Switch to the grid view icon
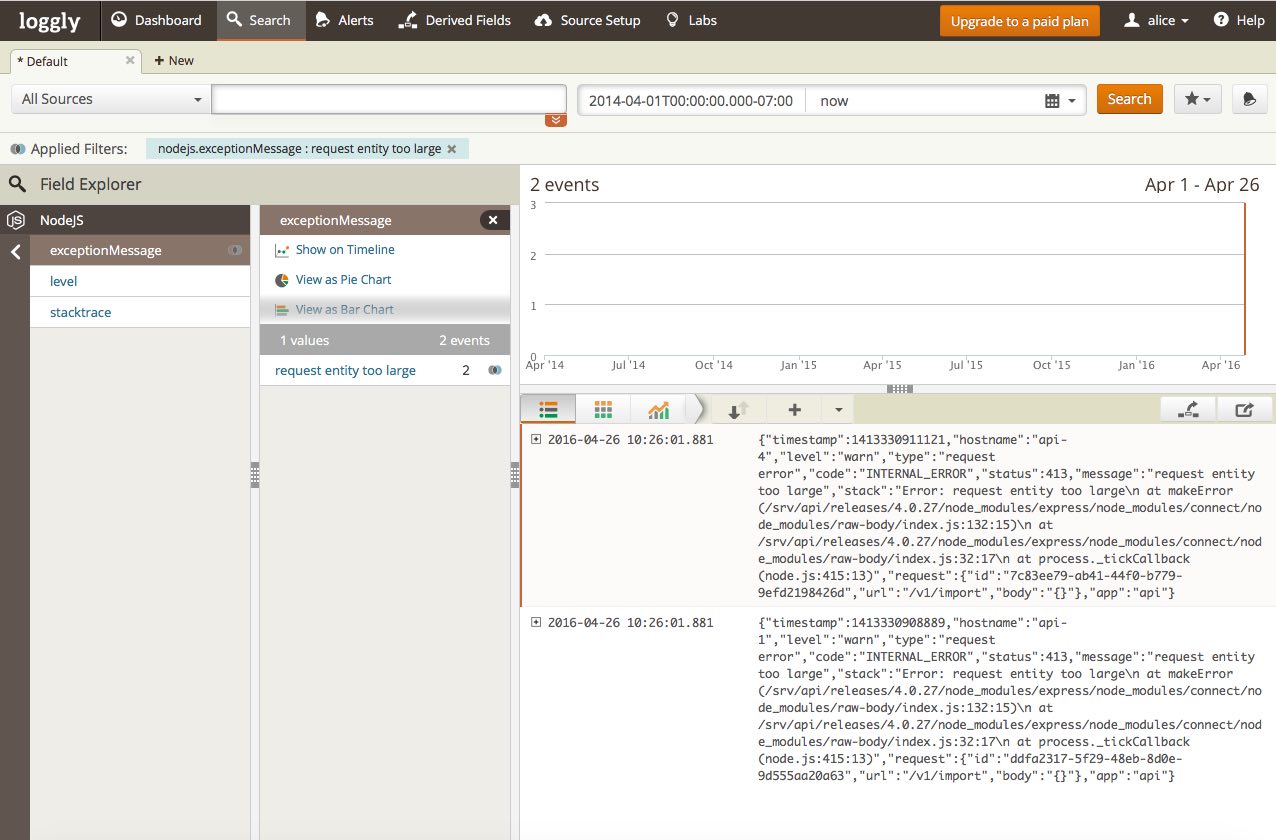Screen dimensions: 1276x840 point(603,409)
